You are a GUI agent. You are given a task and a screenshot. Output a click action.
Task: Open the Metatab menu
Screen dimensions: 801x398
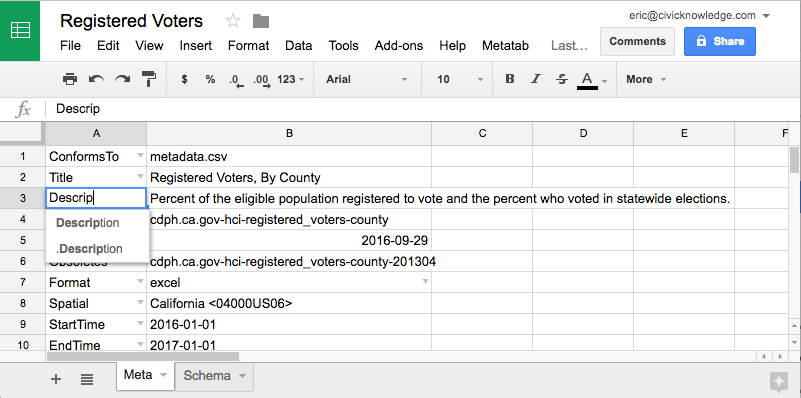(x=505, y=45)
